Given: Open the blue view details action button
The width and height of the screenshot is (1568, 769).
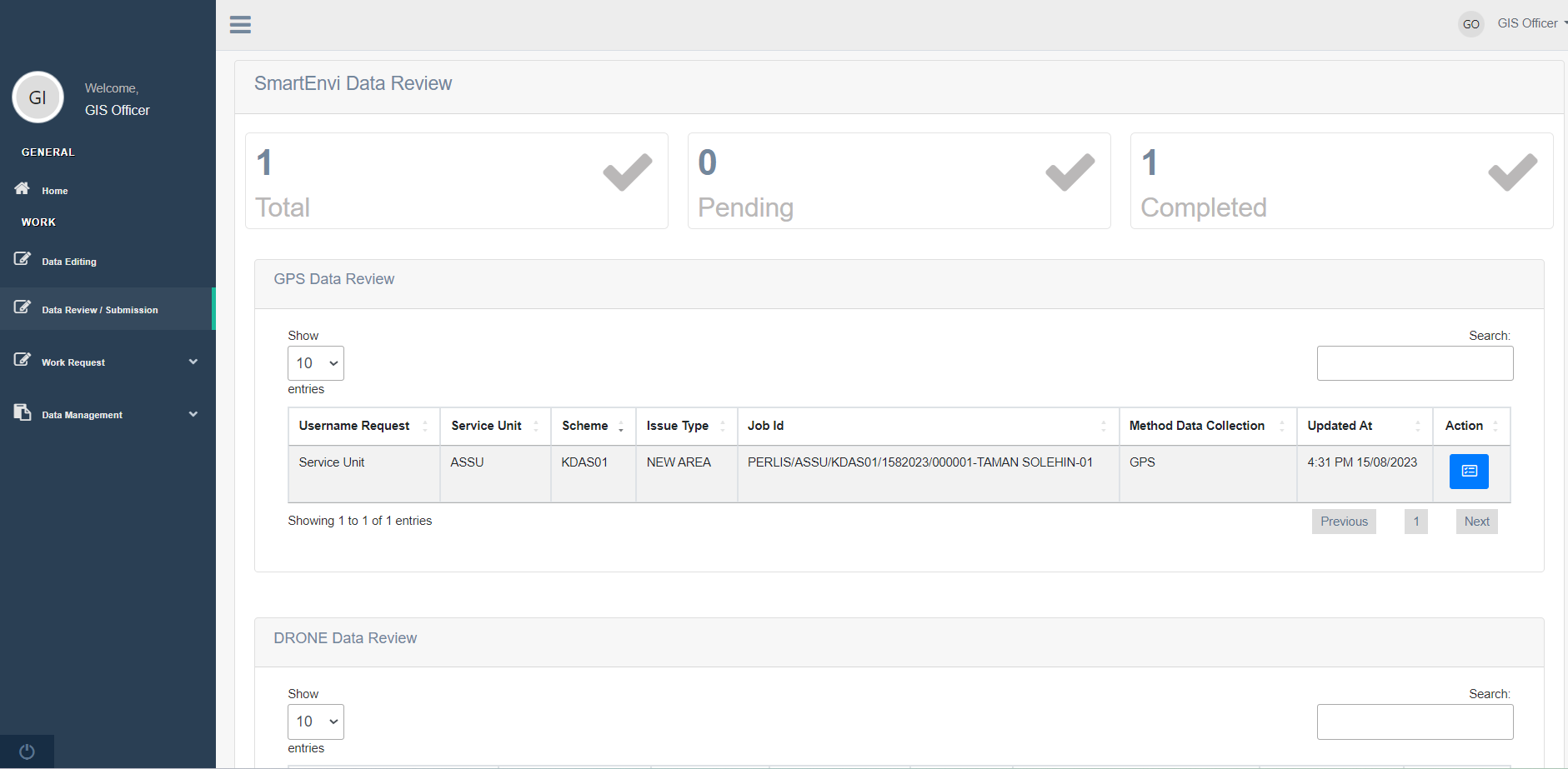Looking at the screenshot, I should [1468, 472].
